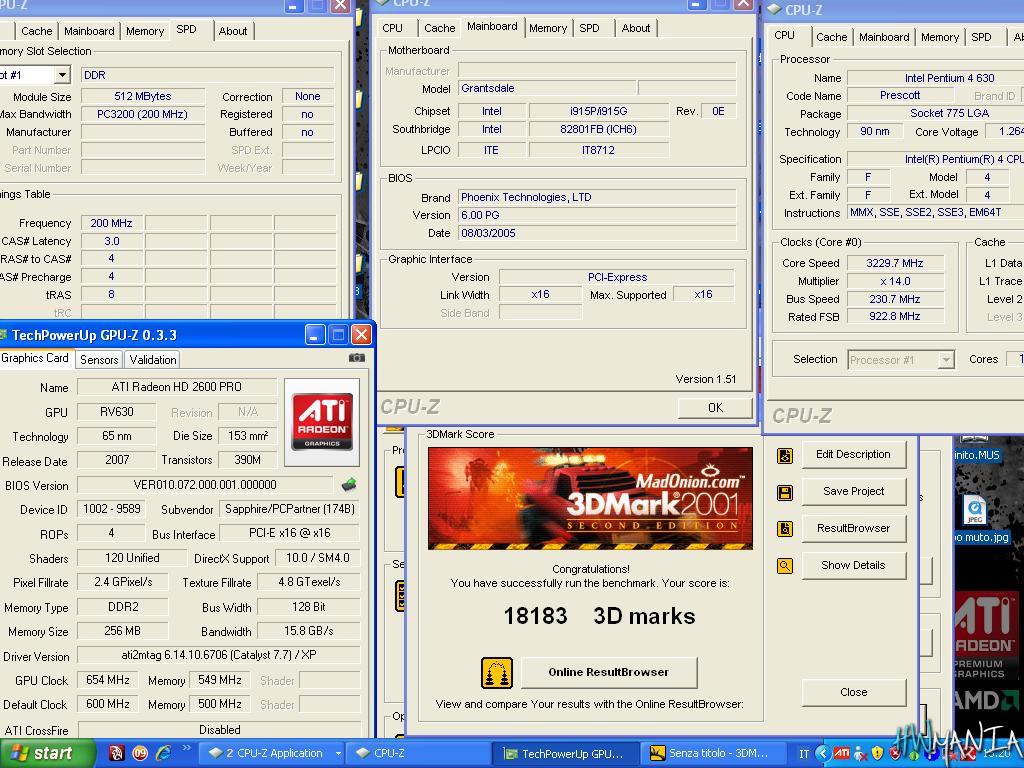Click the ResultBrowser icon in 3DMark
The image size is (1024, 768).
click(785, 529)
